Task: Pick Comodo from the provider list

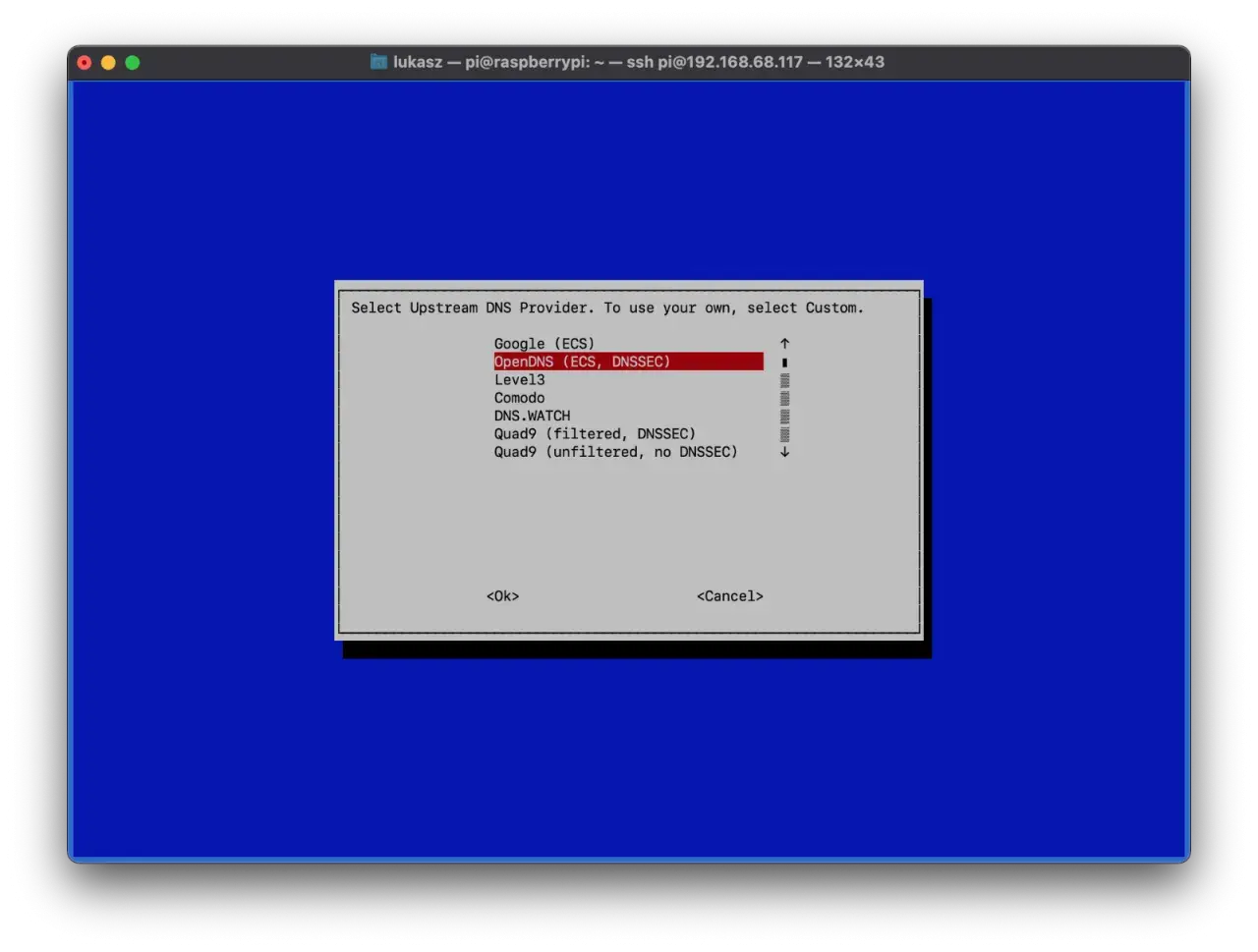Action: (x=519, y=398)
